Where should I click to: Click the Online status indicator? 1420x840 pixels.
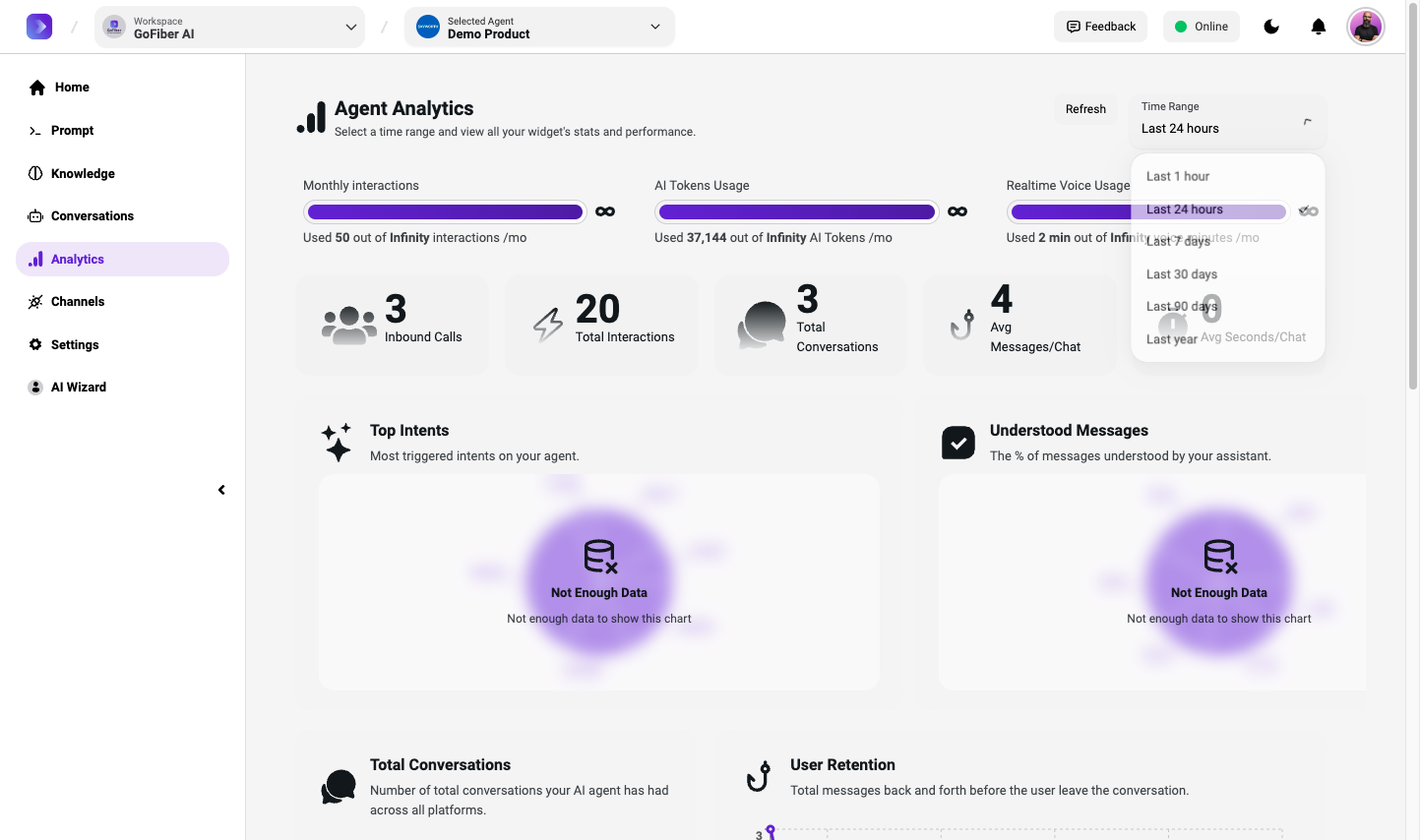click(x=1201, y=27)
